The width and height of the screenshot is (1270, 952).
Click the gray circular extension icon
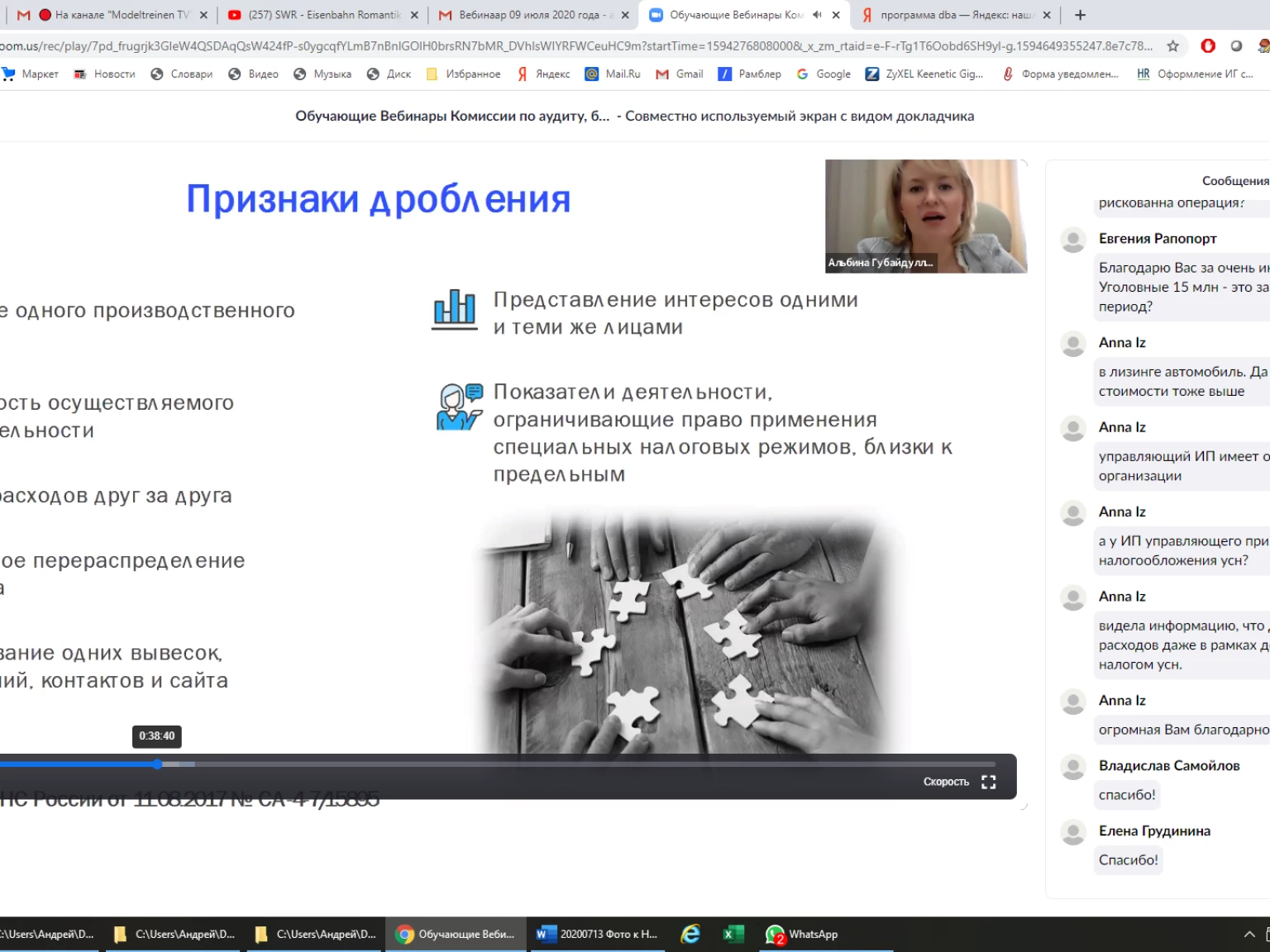1236,46
